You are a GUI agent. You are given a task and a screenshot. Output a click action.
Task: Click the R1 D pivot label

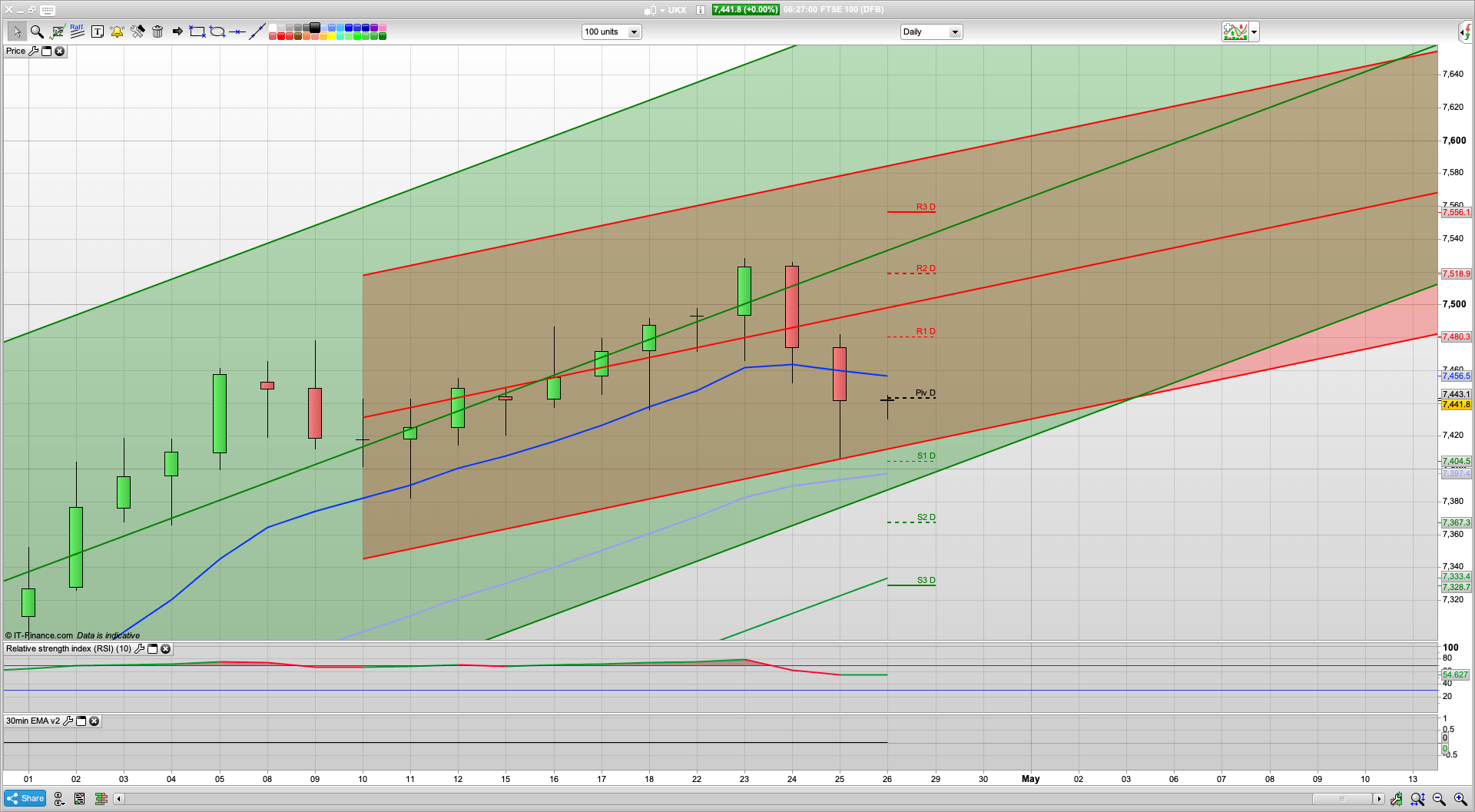(x=926, y=331)
